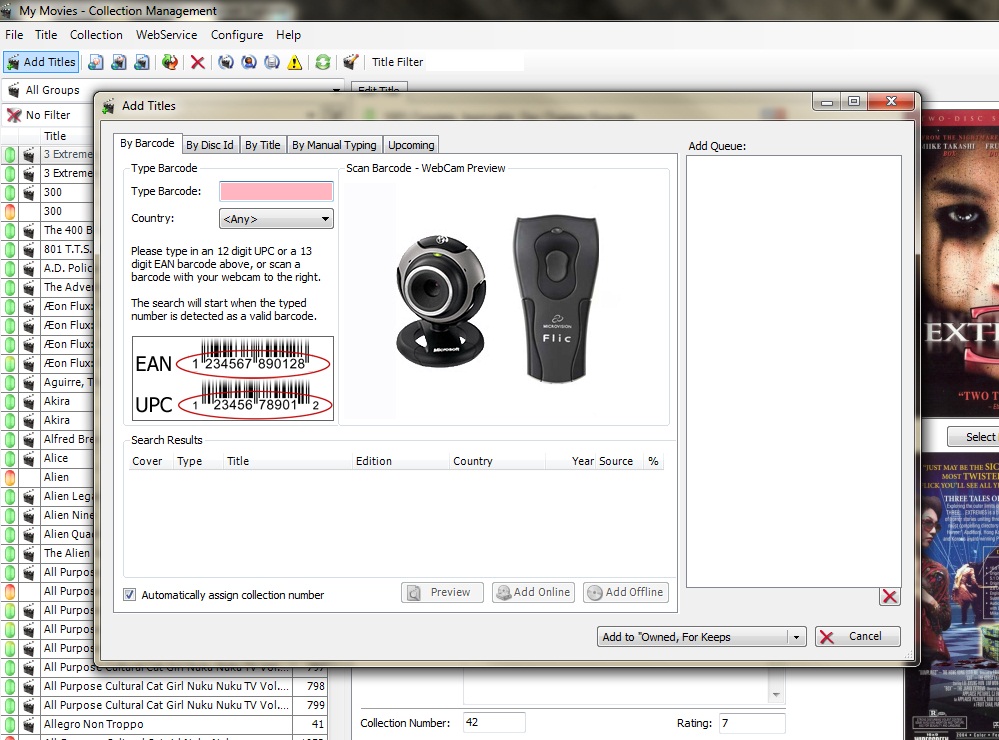Viewport: 999px width, 740px height.
Task: Open the Configure menu
Action: (x=236, y=35)
